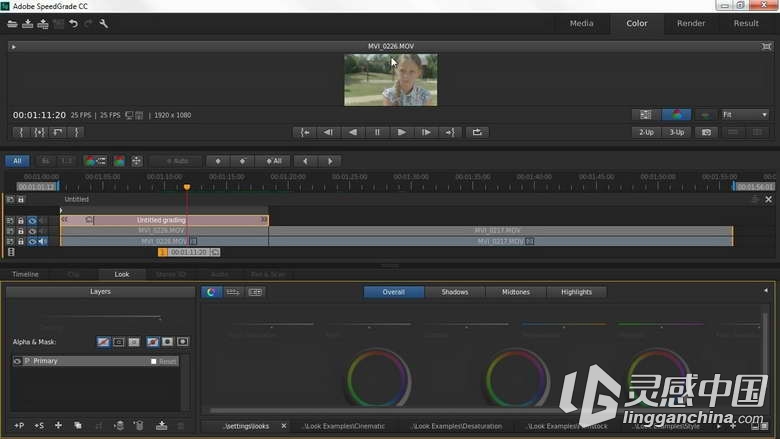Click the Midtones color wheel
The width and height of the screenshot is (780, 439).
coord(518,380)
